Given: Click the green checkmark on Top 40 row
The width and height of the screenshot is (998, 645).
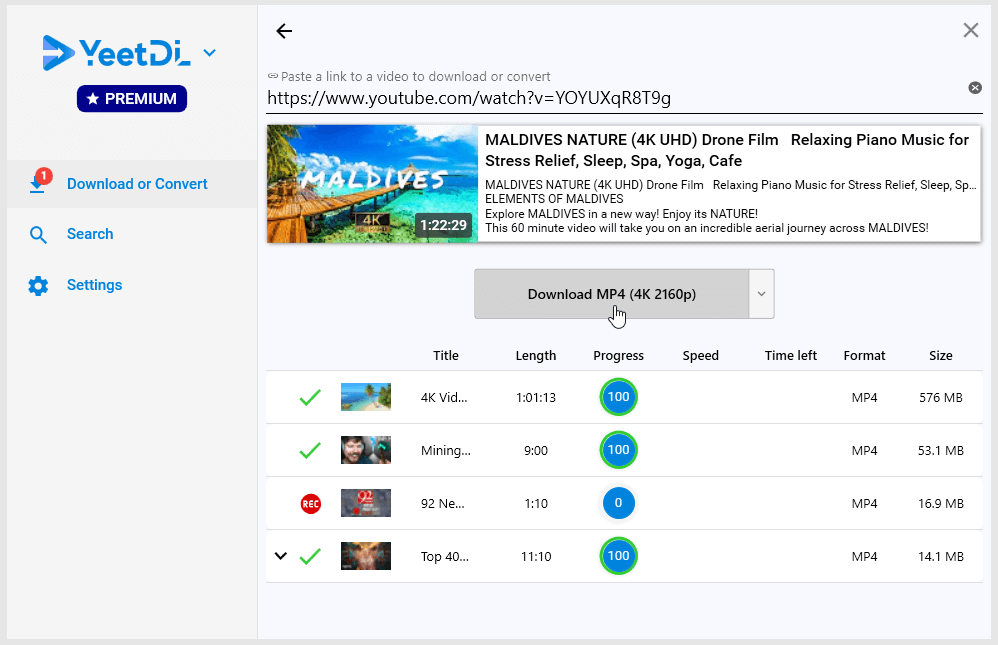Looking at the screenshot, I should tap(310, 556).
